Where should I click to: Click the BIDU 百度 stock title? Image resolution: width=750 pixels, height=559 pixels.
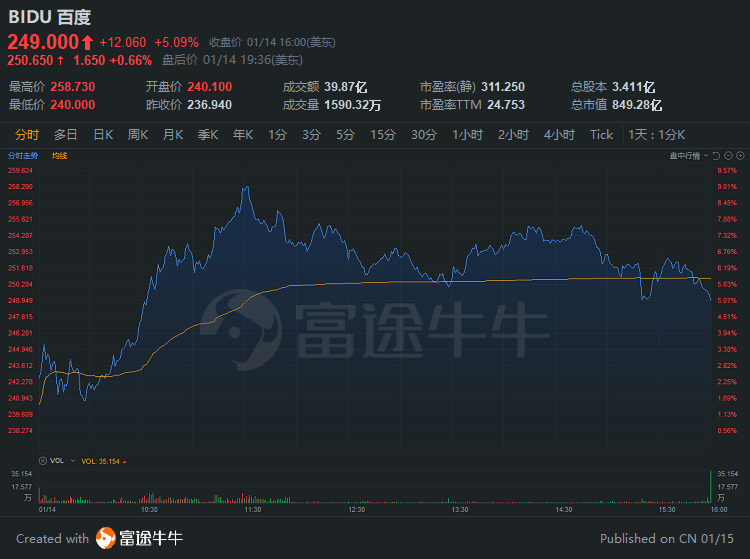[x=50, y=17]
